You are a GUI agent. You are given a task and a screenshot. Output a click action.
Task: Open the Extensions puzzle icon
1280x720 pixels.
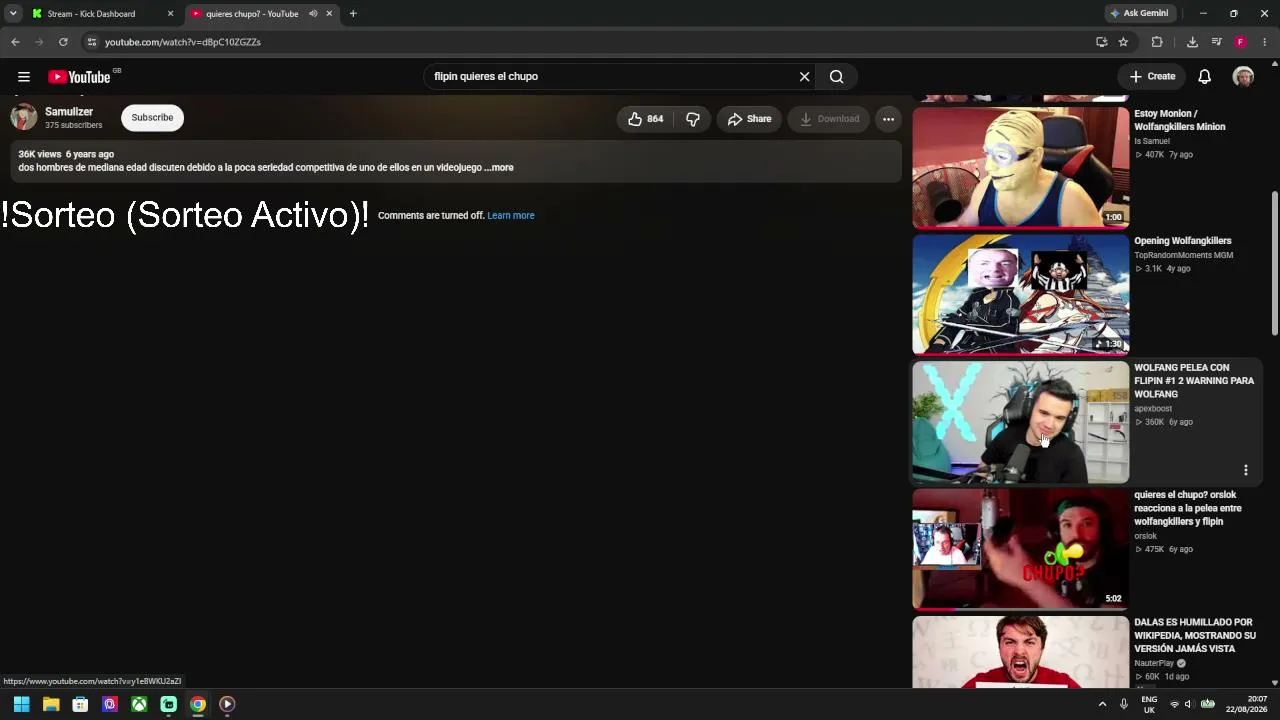[x=1157, y=42]
